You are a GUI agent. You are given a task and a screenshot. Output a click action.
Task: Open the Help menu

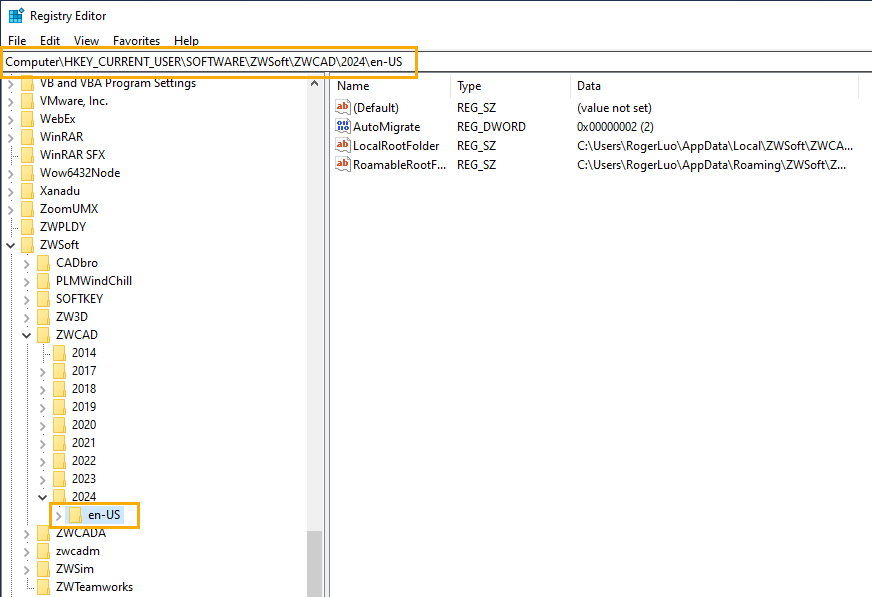(x=186, y=41)
